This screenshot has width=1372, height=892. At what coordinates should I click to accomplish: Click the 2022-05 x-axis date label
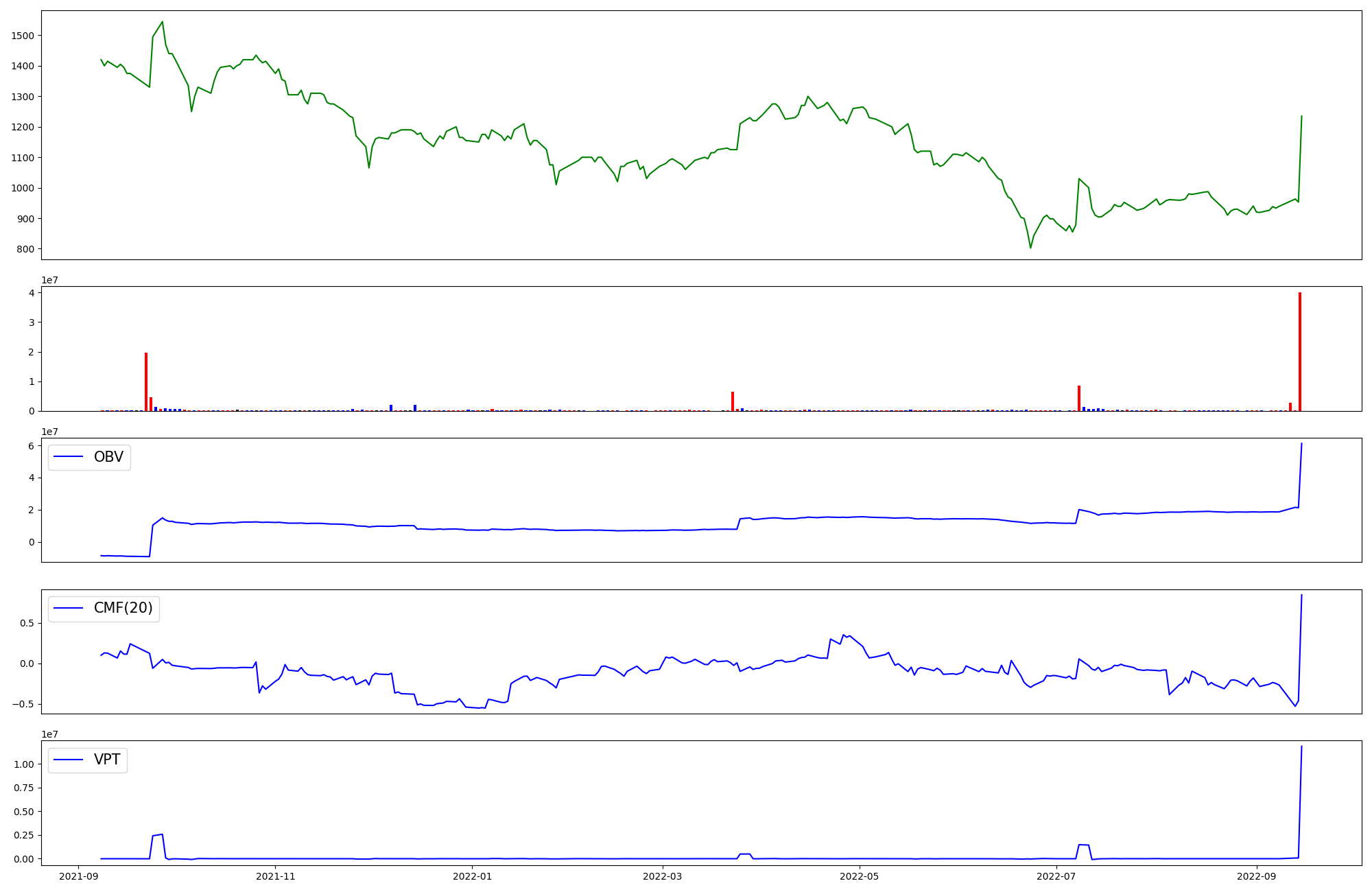pyautogui.click(x=860, y=876)
